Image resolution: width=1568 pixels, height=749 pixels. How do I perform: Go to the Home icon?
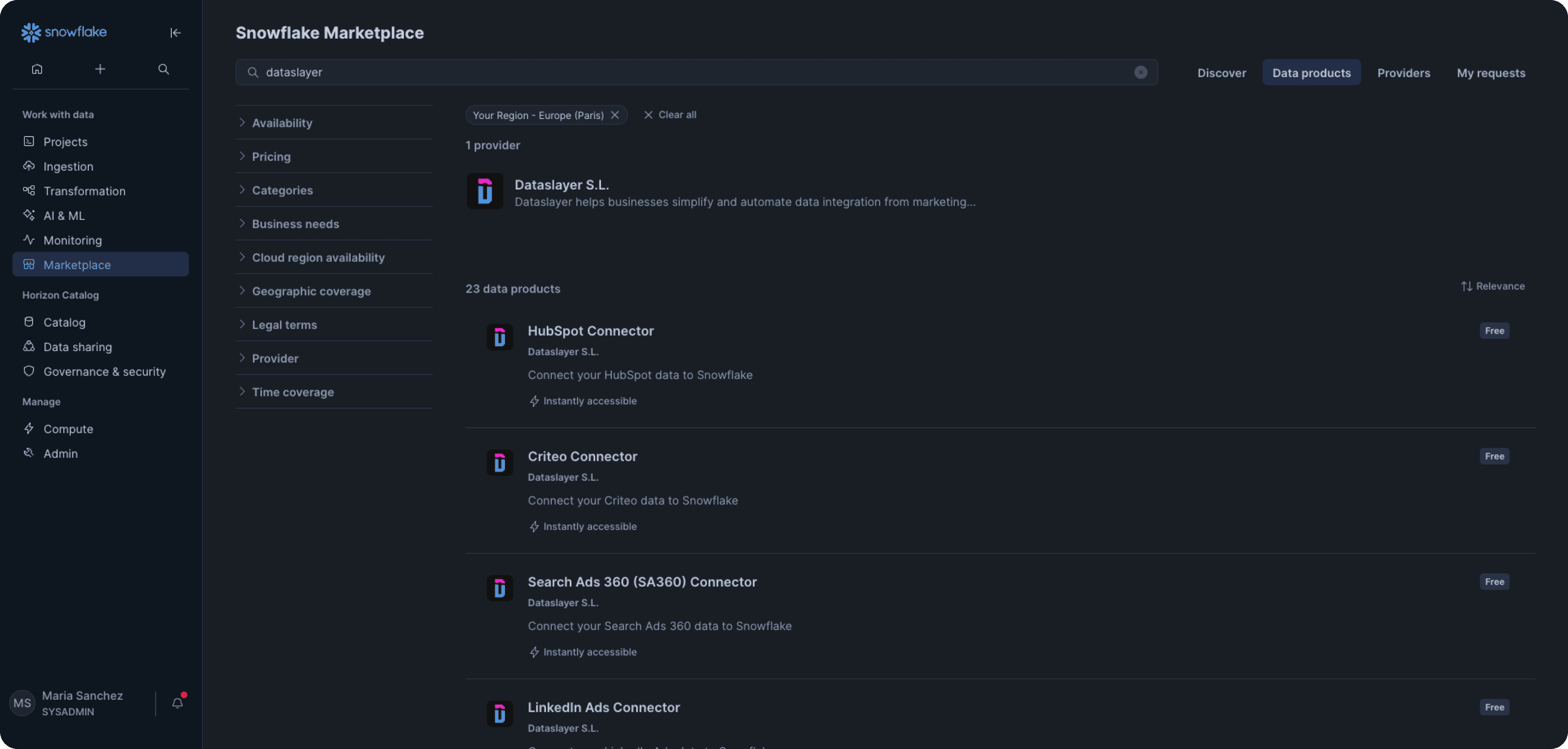point(37,69)
